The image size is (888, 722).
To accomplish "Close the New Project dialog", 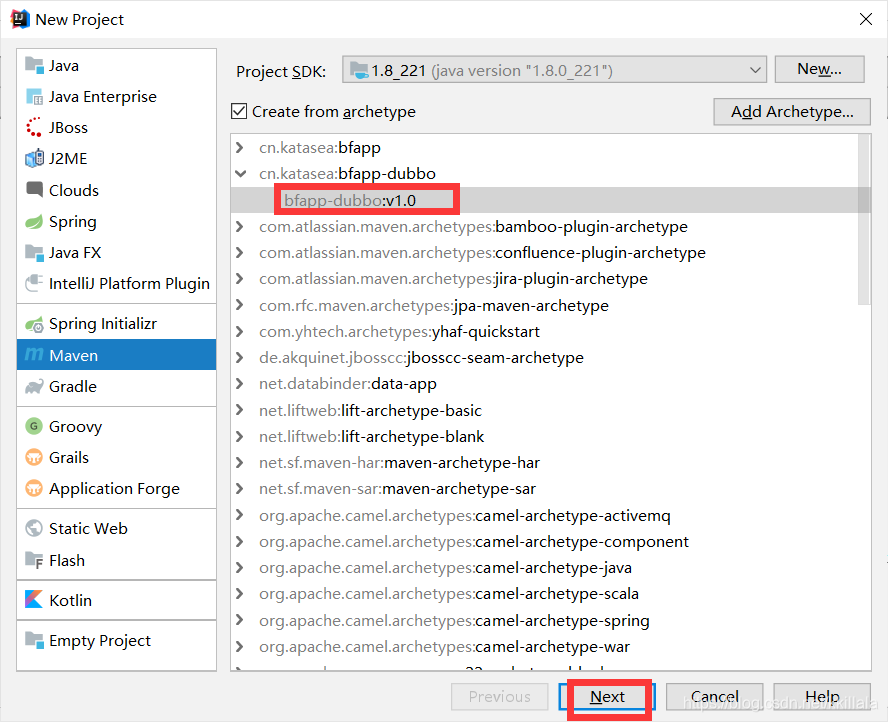I will tap(865, 19).
